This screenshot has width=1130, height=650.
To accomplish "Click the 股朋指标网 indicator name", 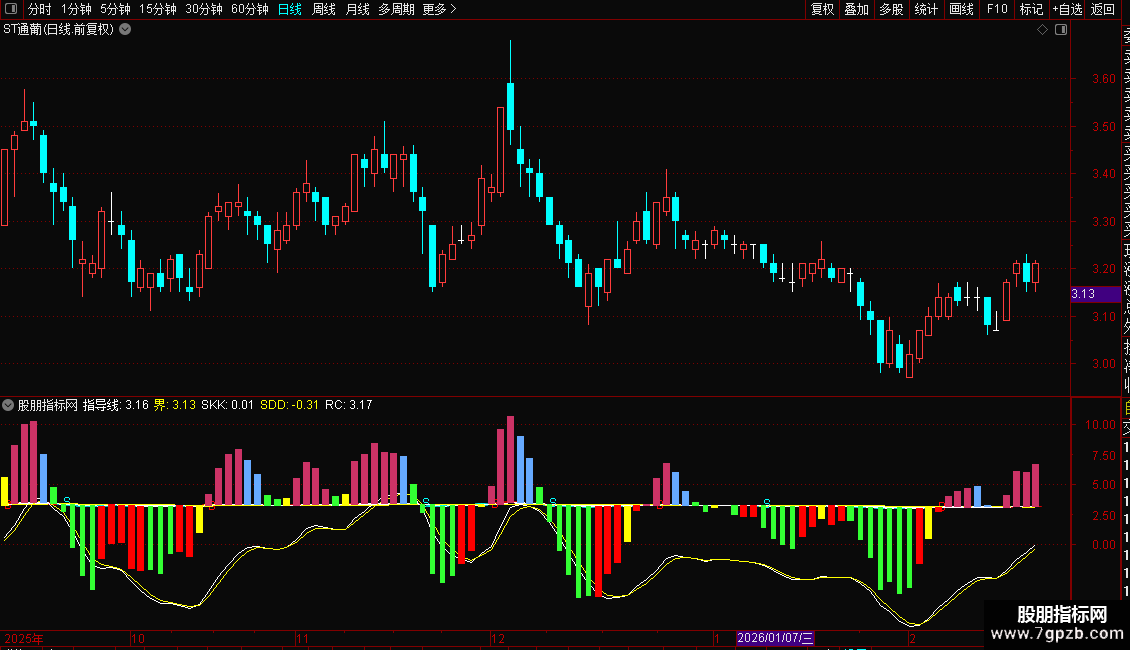I will (48, 405).
